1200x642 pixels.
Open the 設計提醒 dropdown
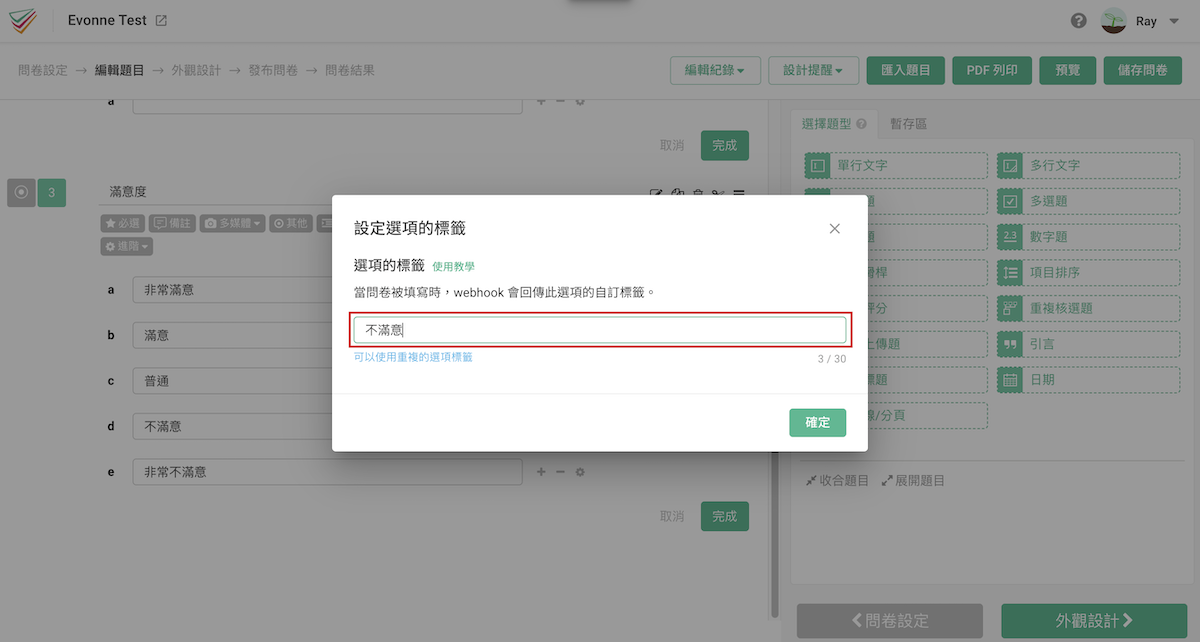813,70
